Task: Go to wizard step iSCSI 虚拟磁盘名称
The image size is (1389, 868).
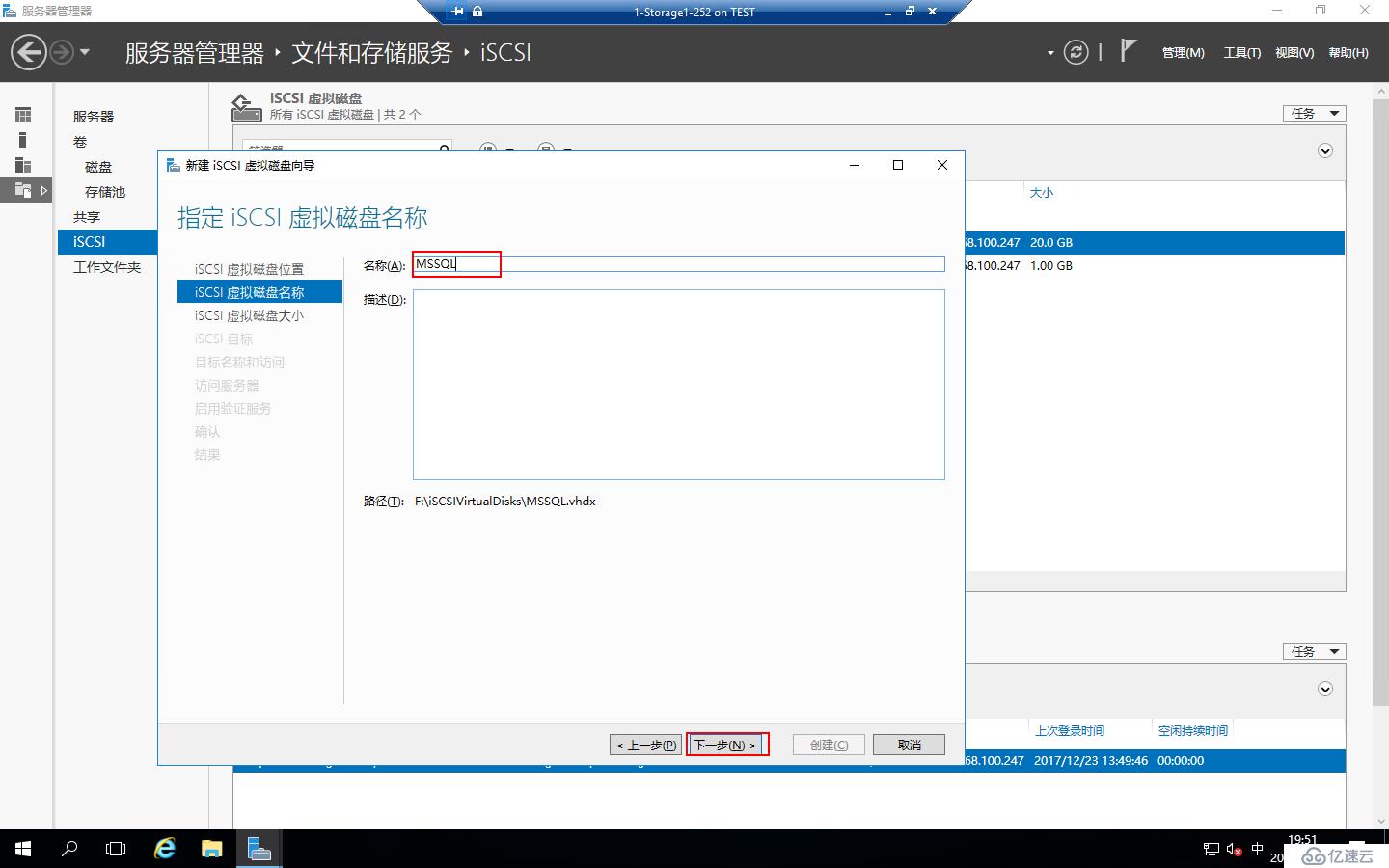Action: coord(259,292)
